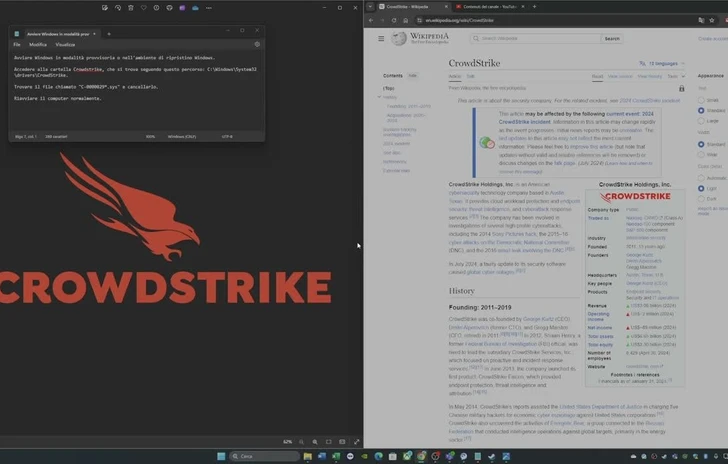Viewport: 728px width, 464px height.
Task: Select the Wide width radio button
Action: [x=700, y=155]
